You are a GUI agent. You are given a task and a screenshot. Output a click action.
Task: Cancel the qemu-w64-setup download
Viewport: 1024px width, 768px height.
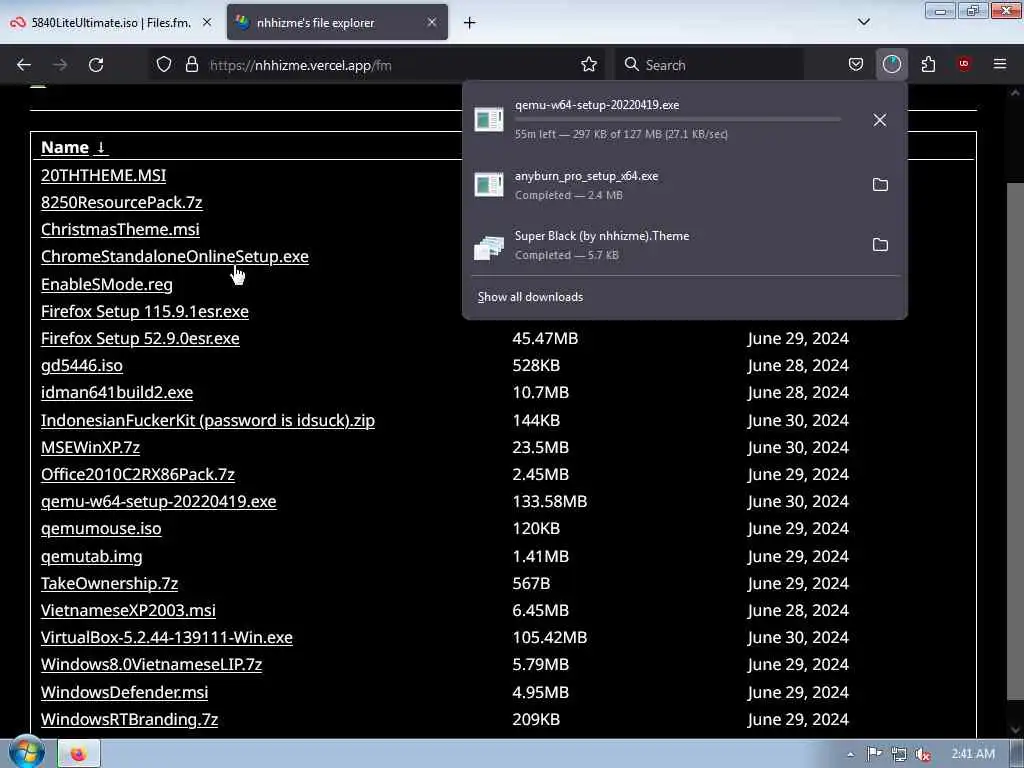[880, 120]
